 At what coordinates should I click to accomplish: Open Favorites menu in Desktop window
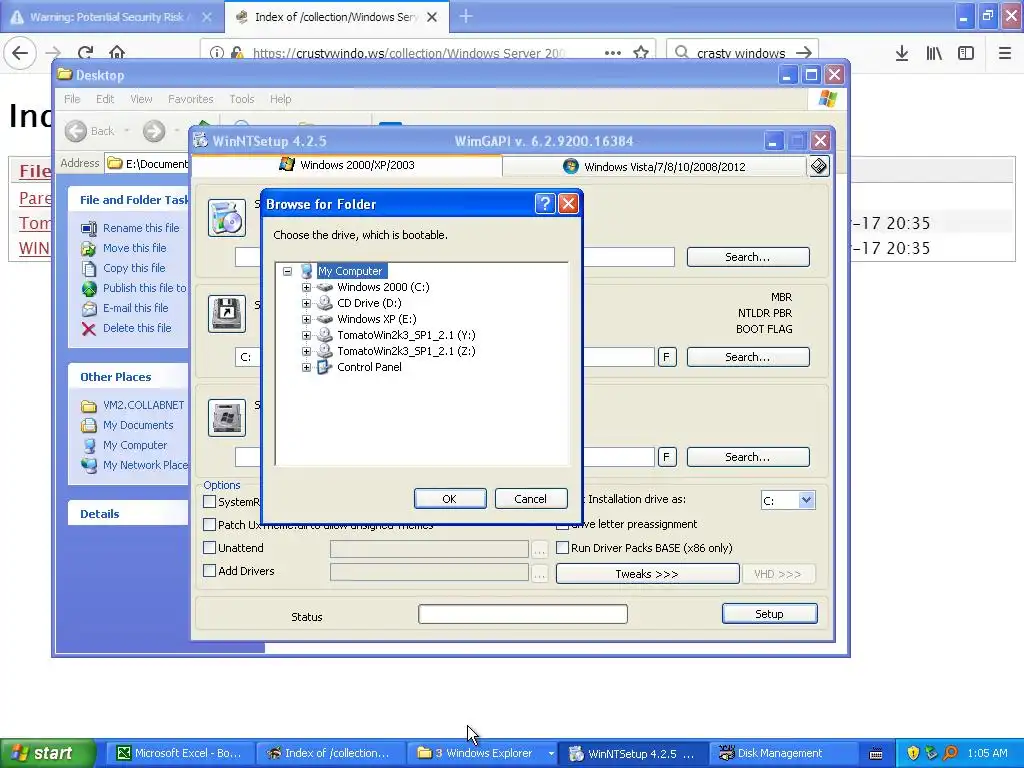tap(191, 99)
